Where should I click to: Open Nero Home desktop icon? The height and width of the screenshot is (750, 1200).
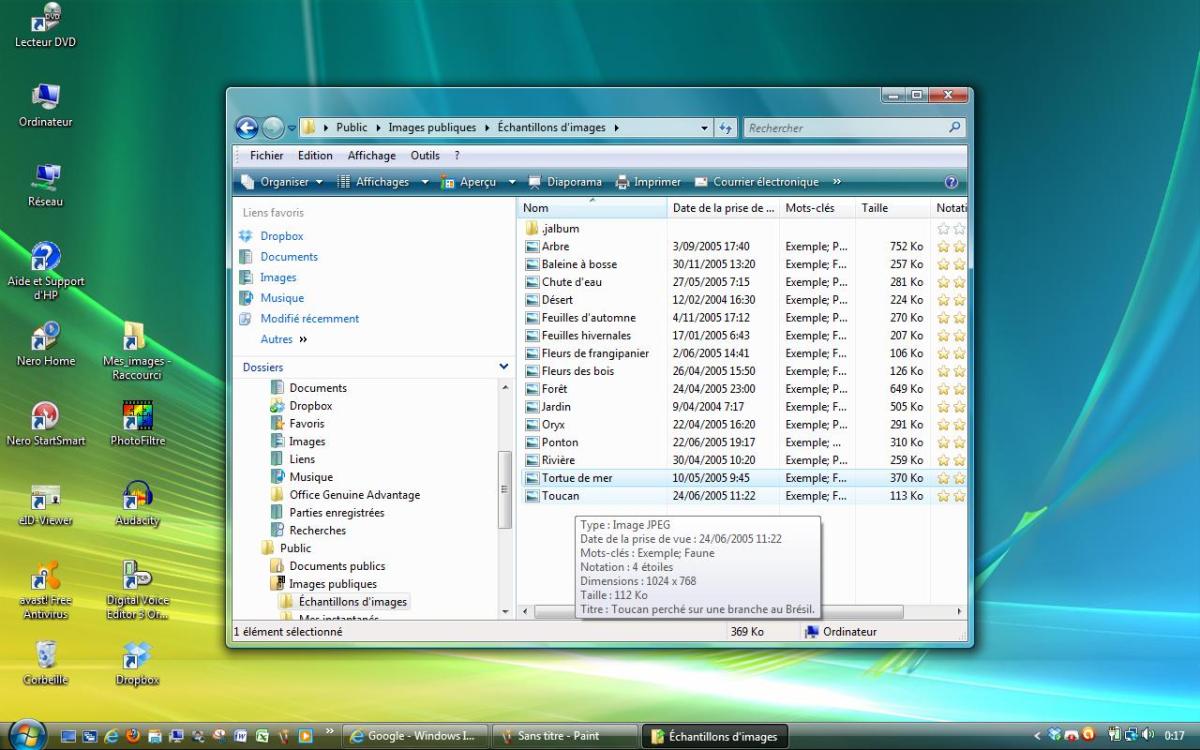click(x=45, y=345)
